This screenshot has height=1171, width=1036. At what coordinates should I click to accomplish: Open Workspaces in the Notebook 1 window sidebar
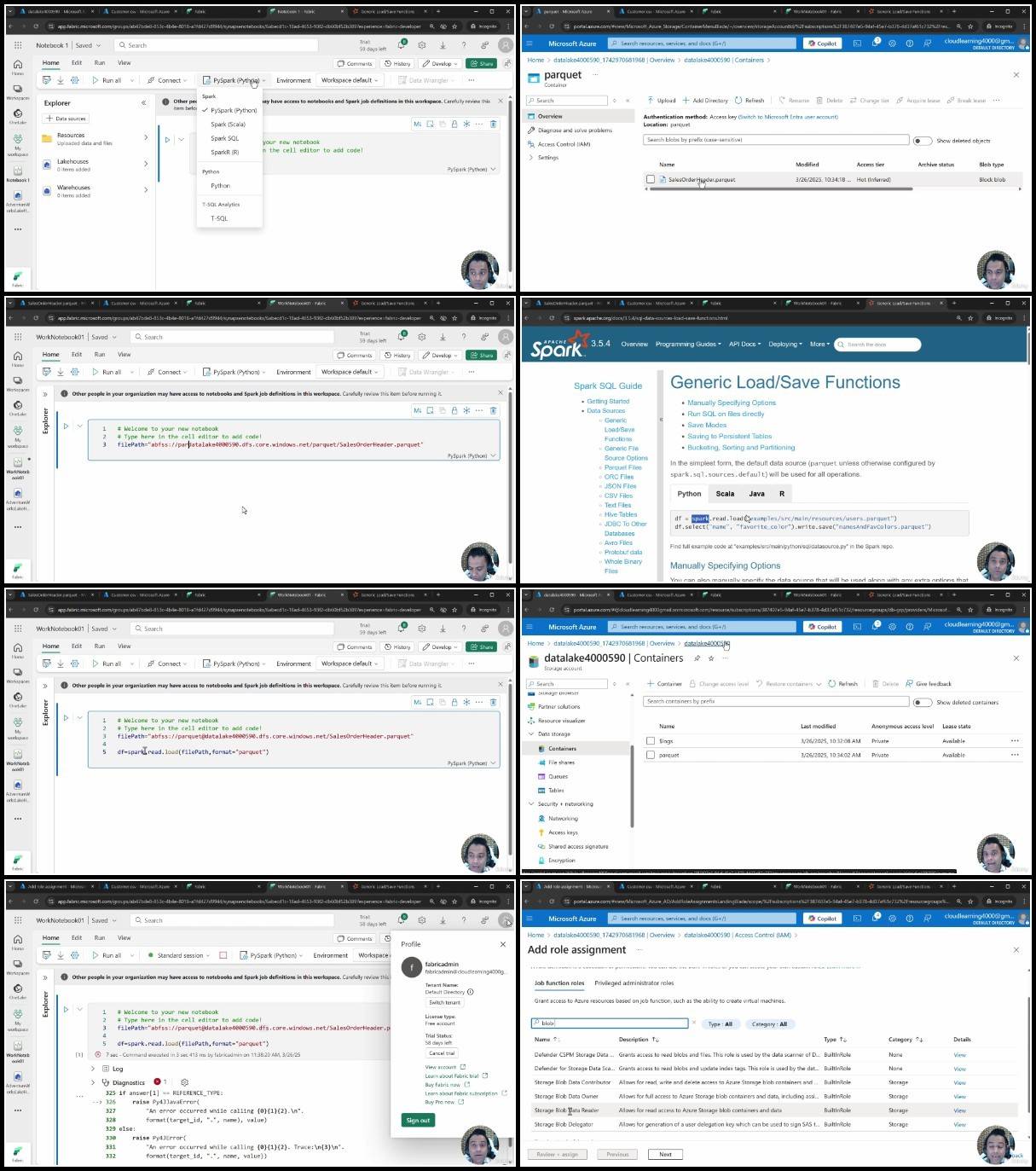pyautogui.click(x=17, y=91)
